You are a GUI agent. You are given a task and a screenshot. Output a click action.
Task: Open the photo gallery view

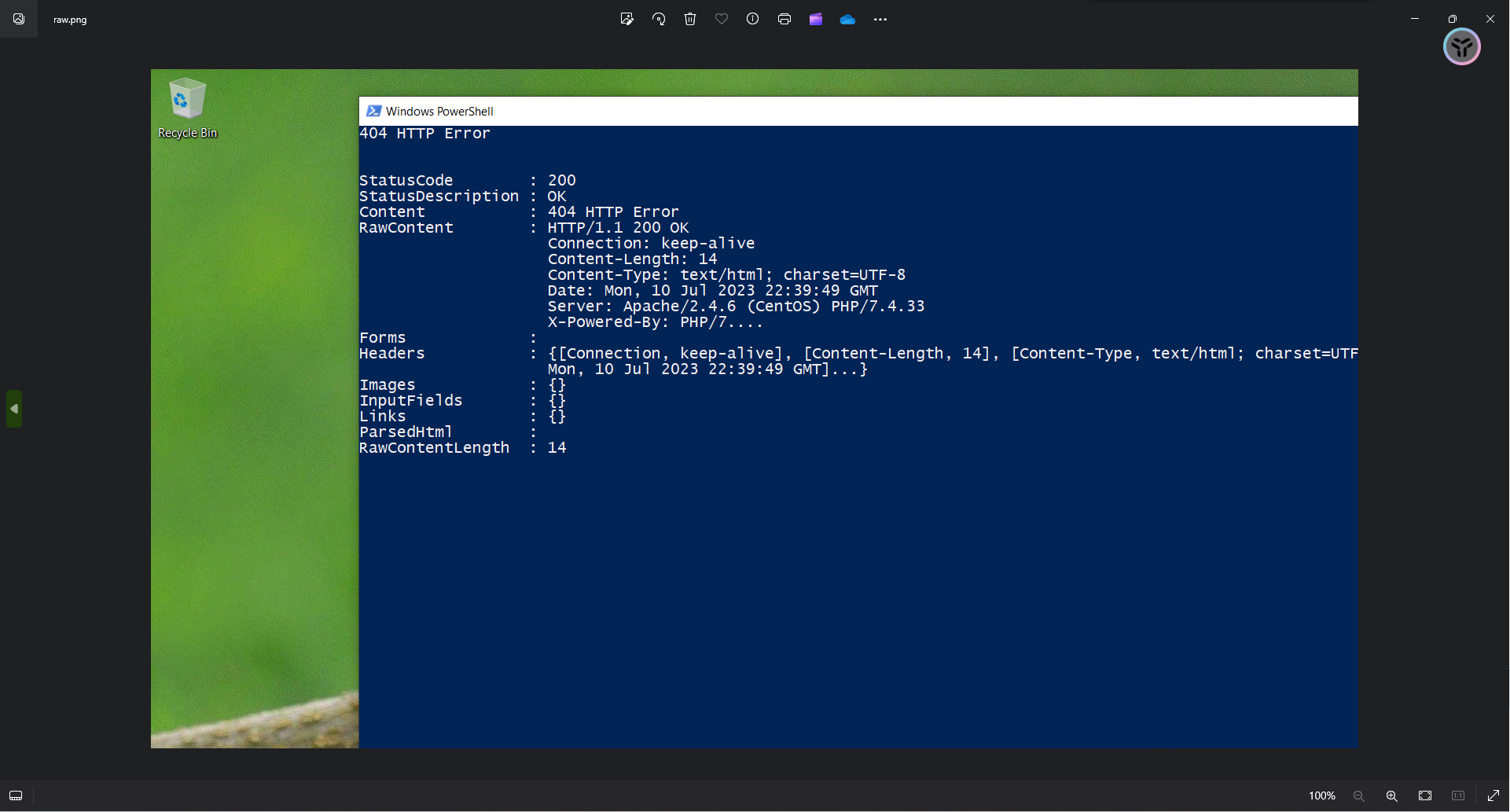click(x=18, y=19)
